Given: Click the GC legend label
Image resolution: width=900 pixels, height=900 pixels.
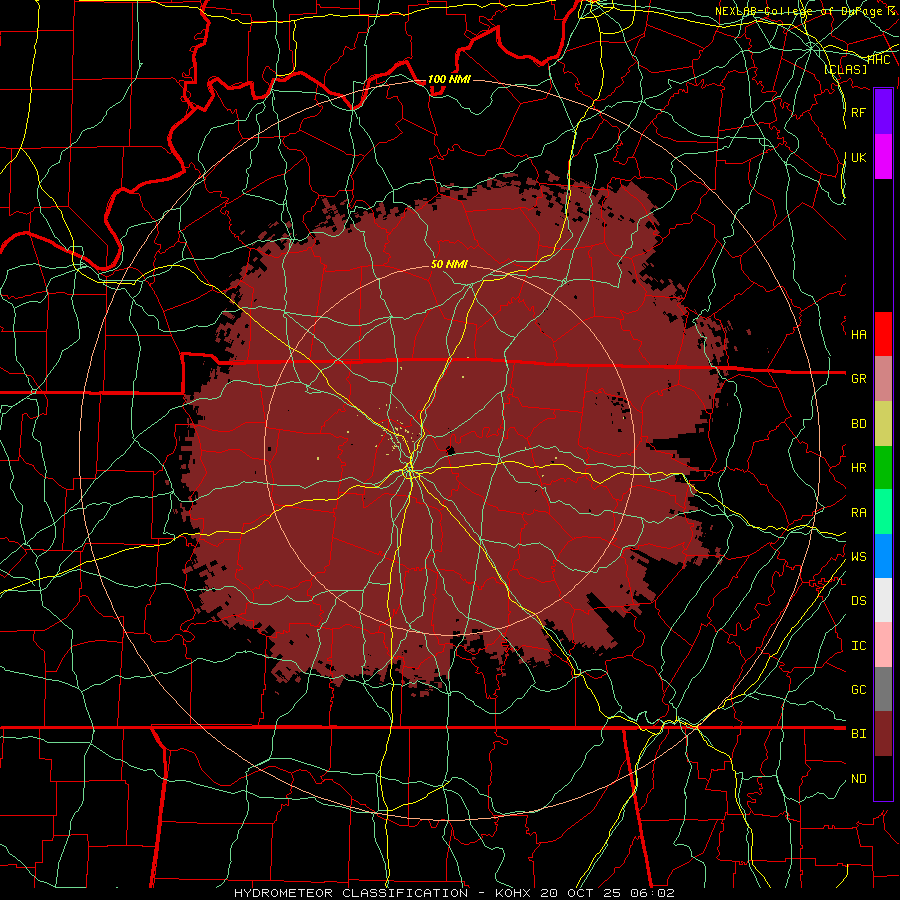Looking at the screenshot, I should (x=859, y=690).
